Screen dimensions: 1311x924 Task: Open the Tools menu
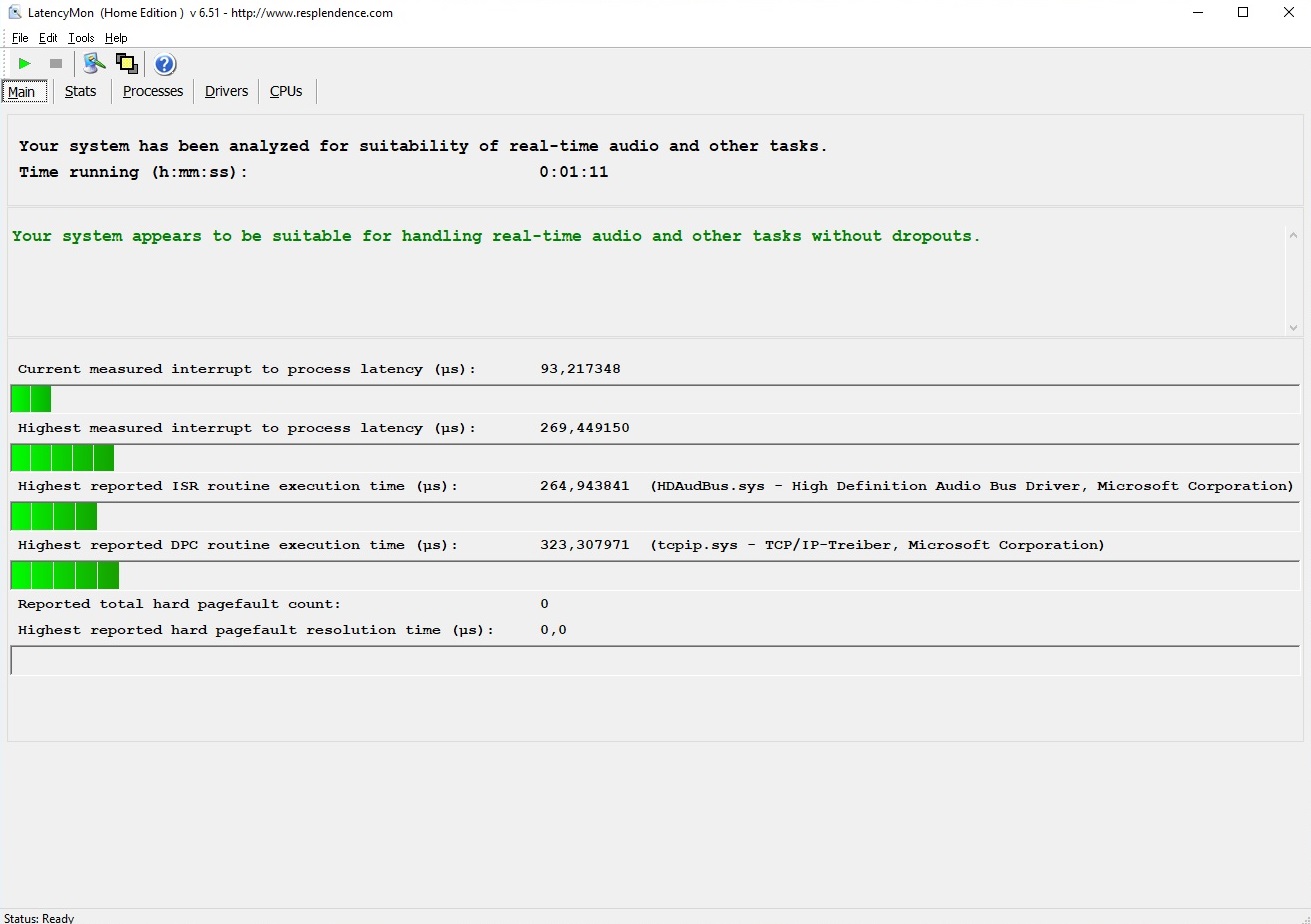click(81, 38)
